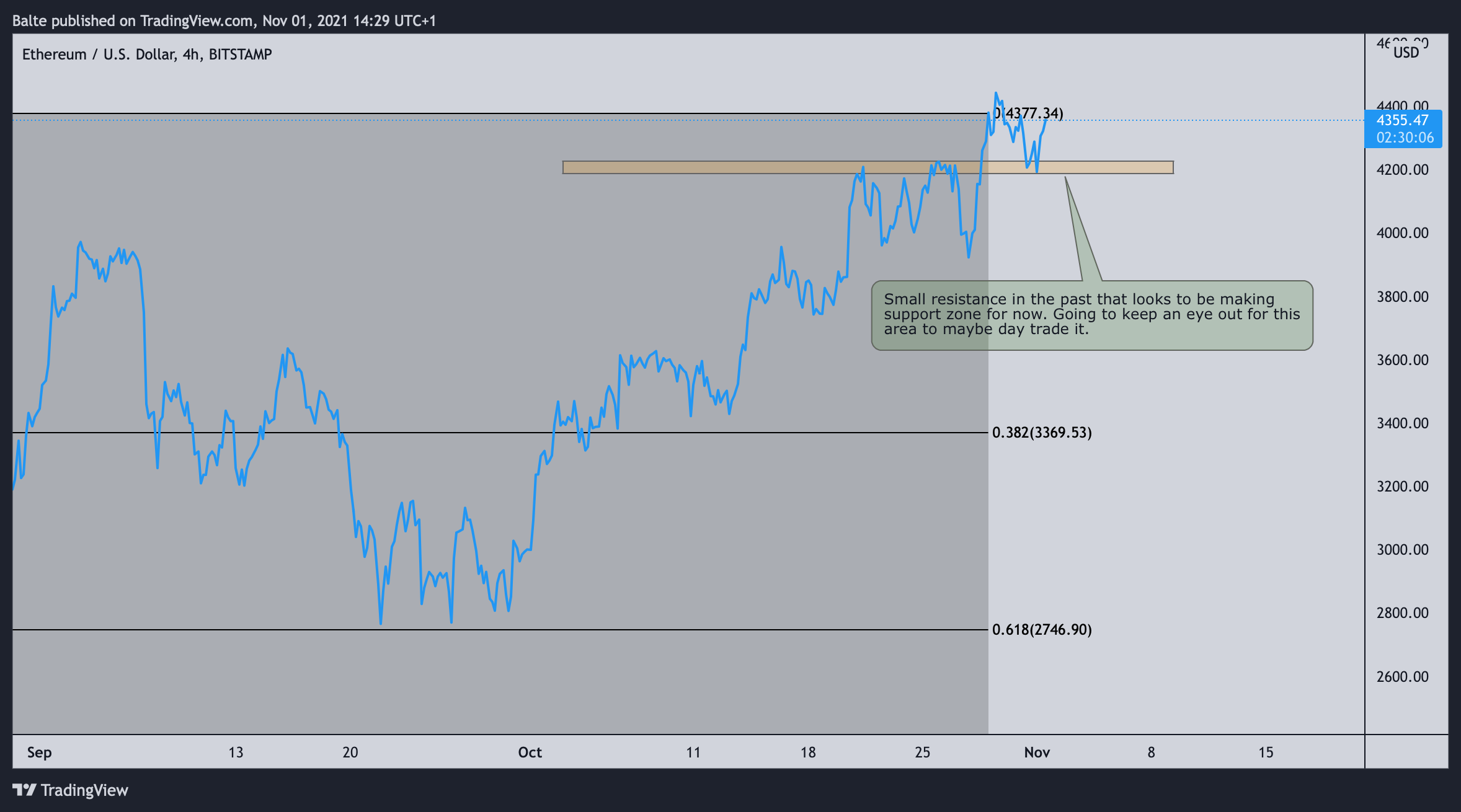This screenshot has width=1461, height=812.
Task: Click the 3800.00 price axis label
Action: tap(1402, 297)
